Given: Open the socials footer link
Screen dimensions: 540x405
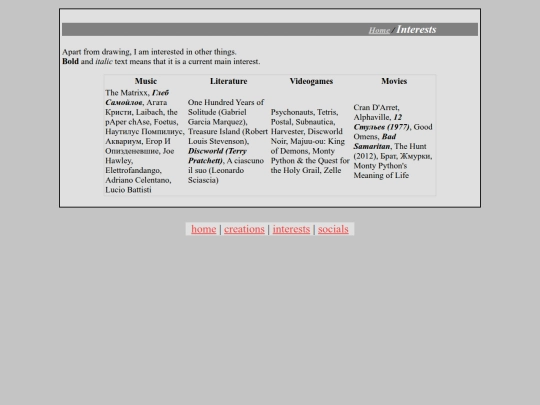Looking at the screenshot, I should tap(333, 229).
